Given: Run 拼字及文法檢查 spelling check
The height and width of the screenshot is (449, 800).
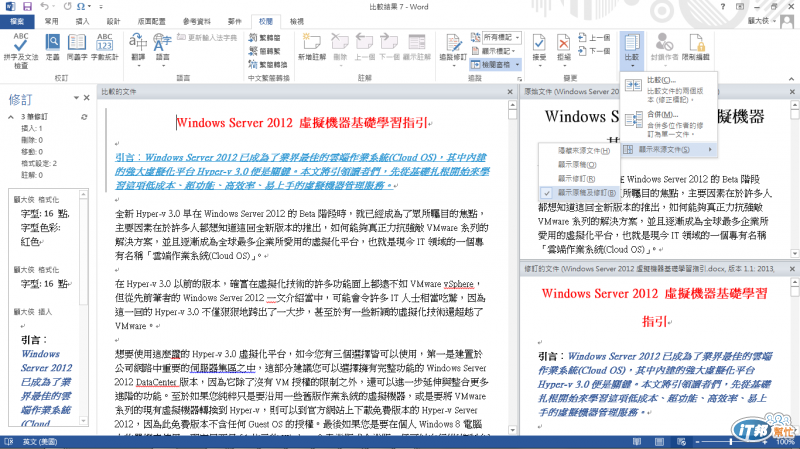Looking at the screenshot, I should pyautogui.click(x=21, y=51).
